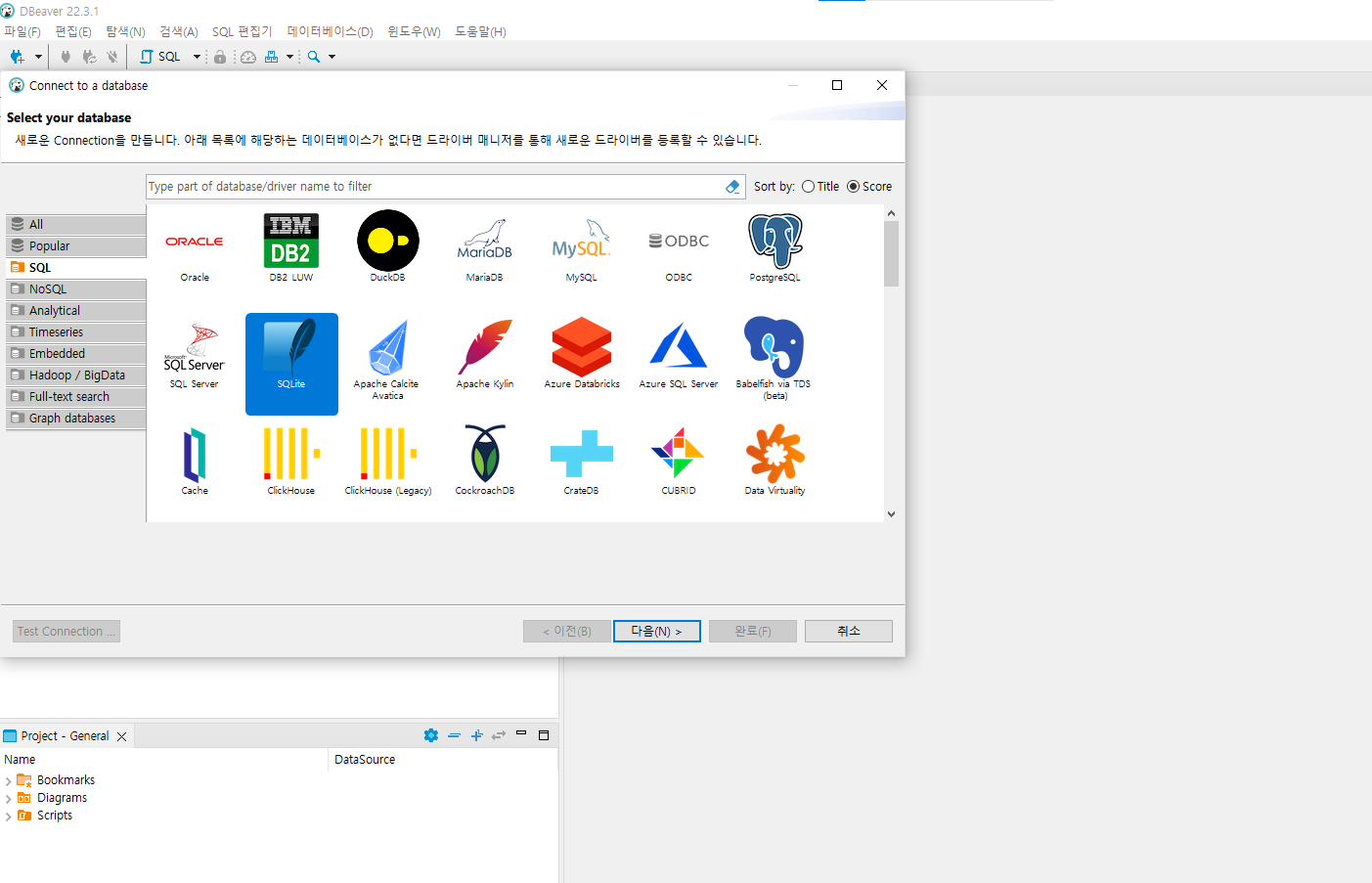Open the 편집(E) menu

tap(73, 31)
